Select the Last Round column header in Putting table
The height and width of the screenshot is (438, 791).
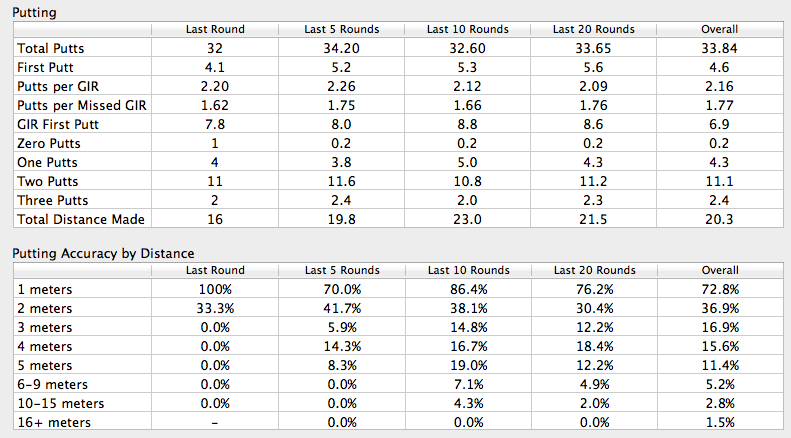(215, 29)
